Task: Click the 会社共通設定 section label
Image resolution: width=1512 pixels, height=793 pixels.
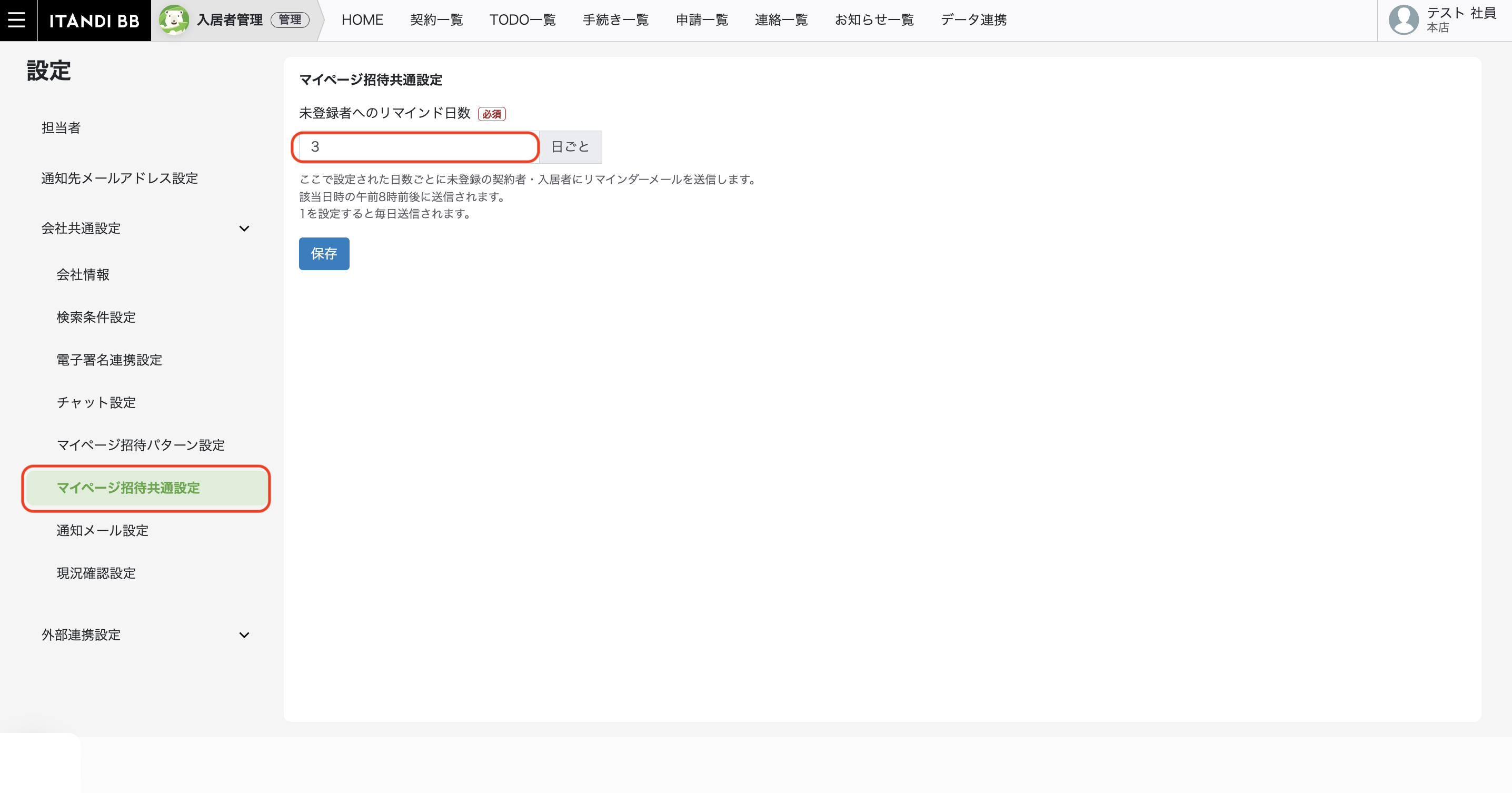Action: [81, 229]
